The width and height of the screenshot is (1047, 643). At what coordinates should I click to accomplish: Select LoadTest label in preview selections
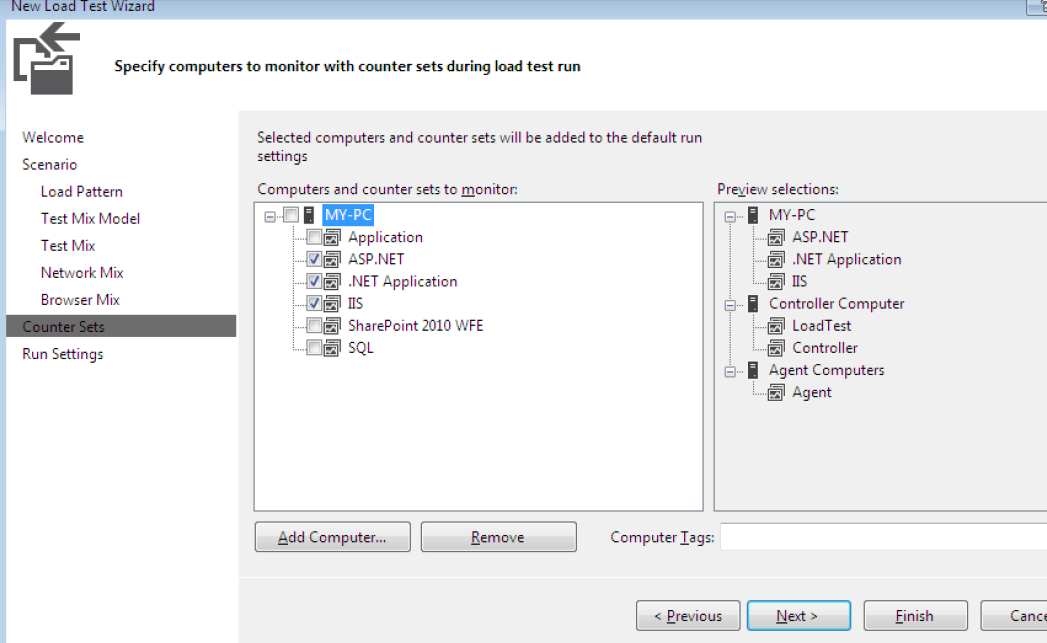[x=821, y=326]
